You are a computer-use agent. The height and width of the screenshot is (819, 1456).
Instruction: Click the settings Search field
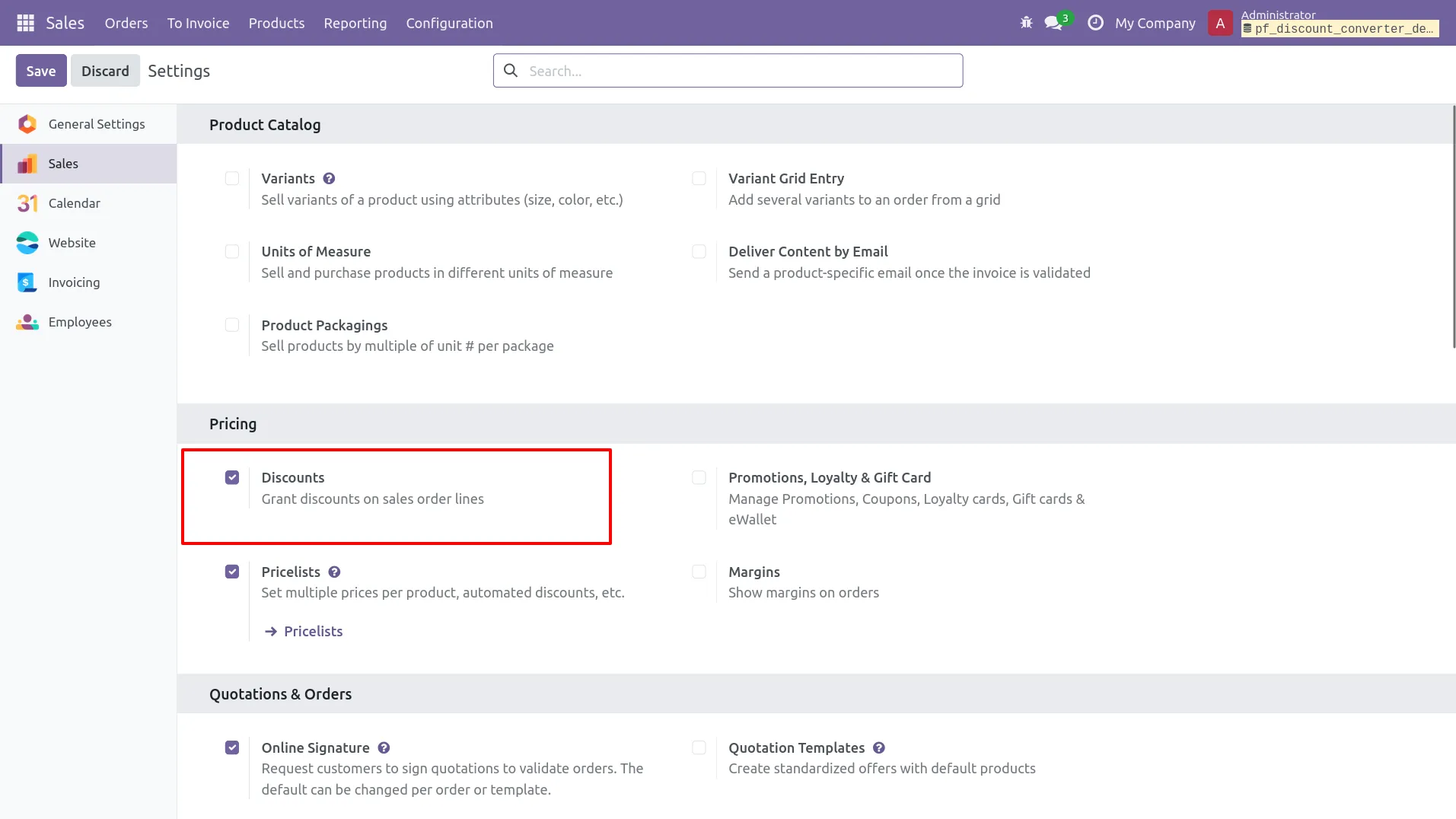point(738,71)
